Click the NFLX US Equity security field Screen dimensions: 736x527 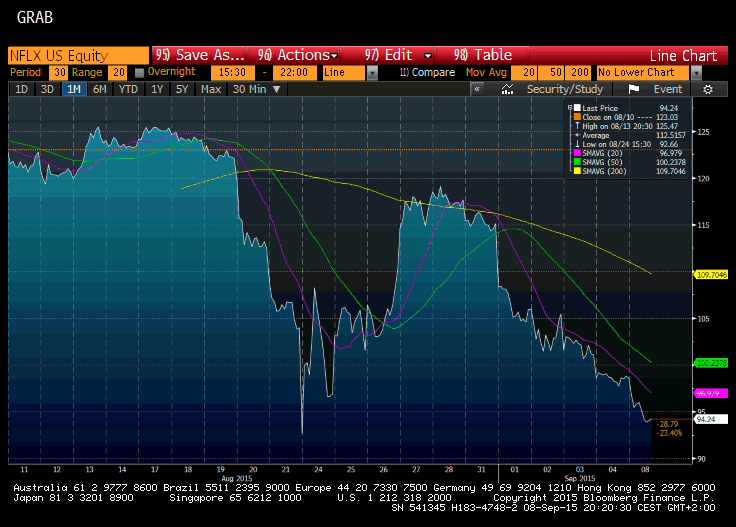(x=78, y=55)
